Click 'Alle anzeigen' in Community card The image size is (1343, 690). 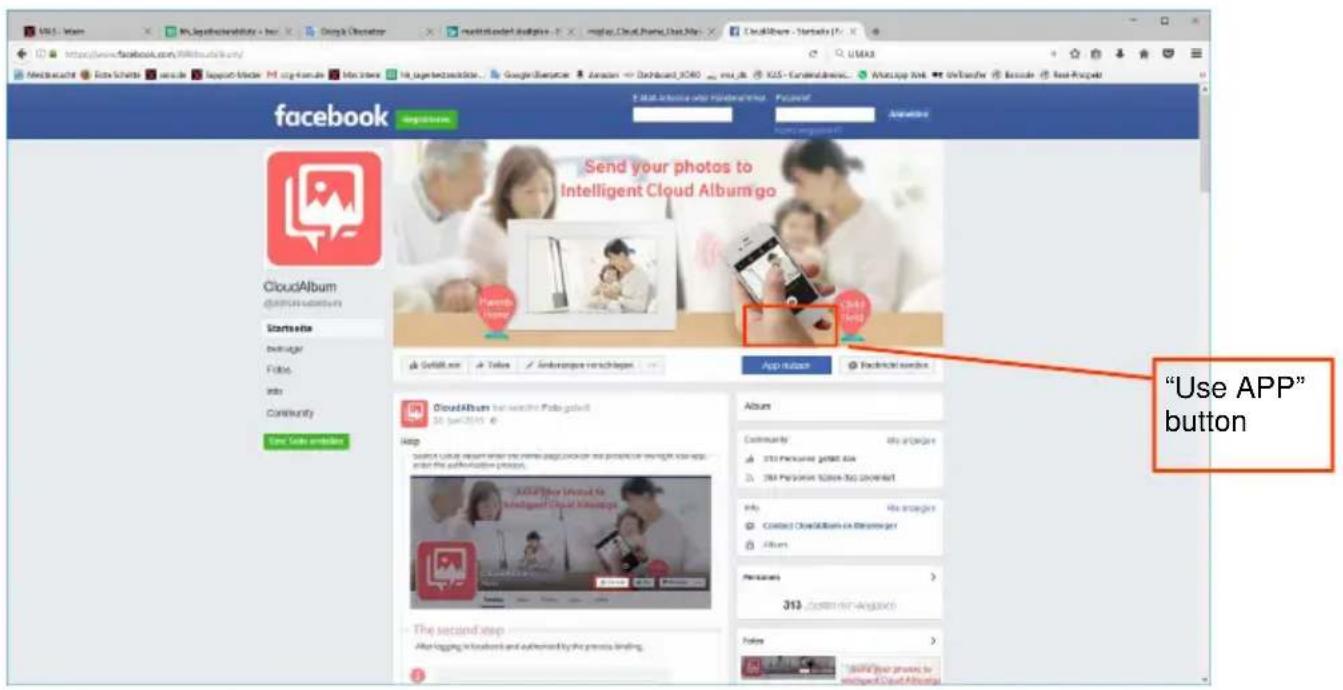[x=910, y=440]
